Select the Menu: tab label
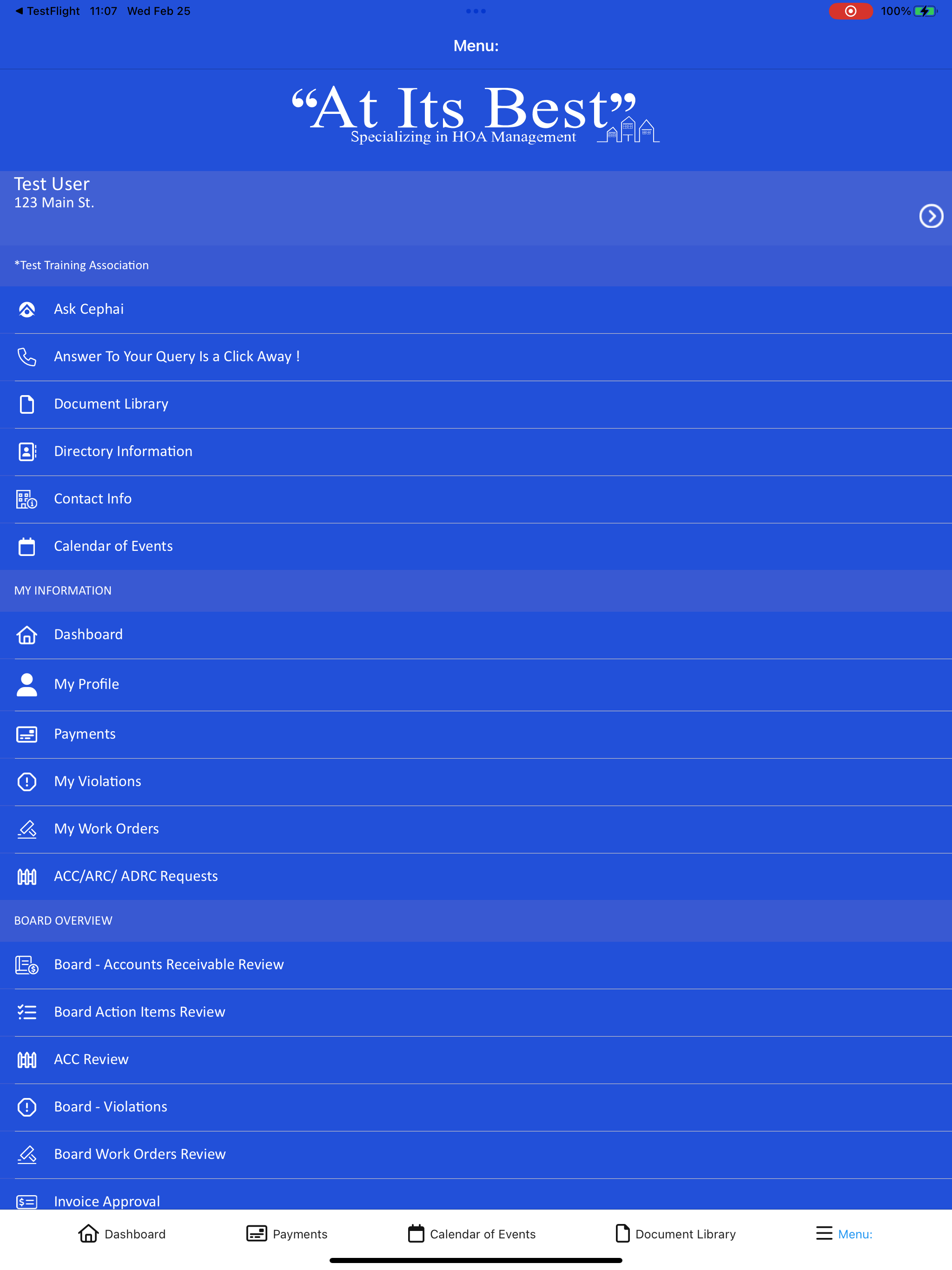 (x=855, y=1234)
